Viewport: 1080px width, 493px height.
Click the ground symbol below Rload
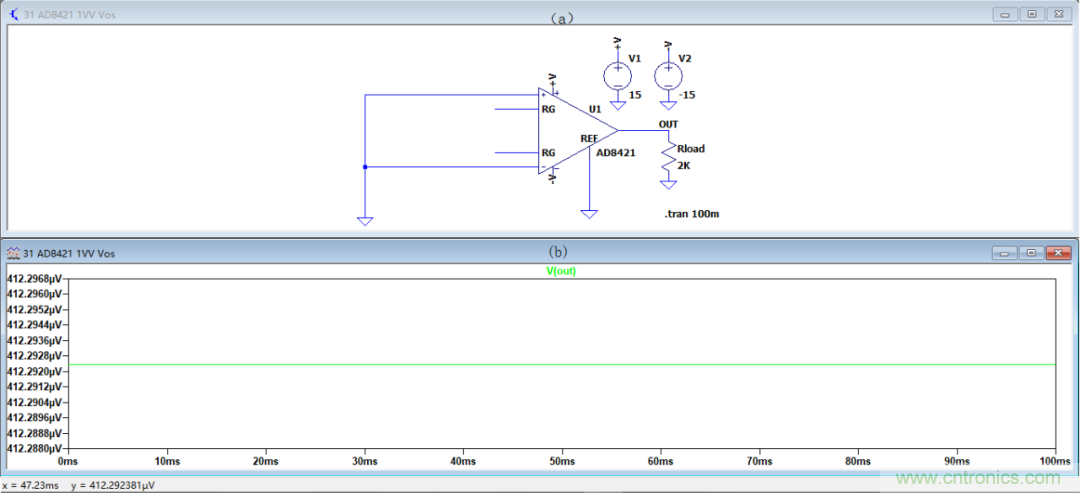coord(667,184)
